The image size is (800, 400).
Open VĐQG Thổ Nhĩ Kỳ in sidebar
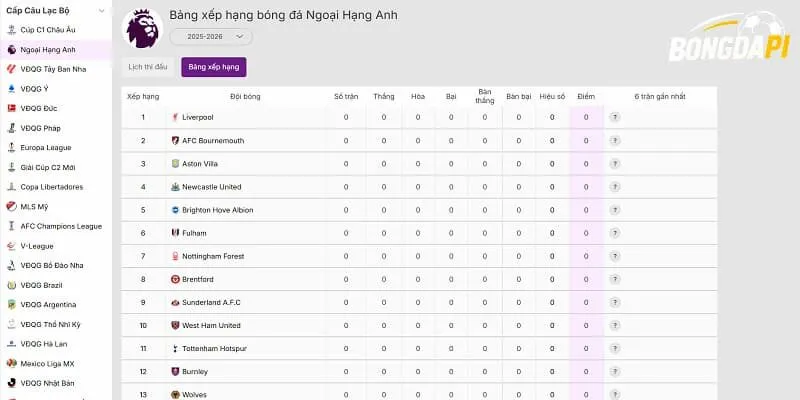point(51,324)
